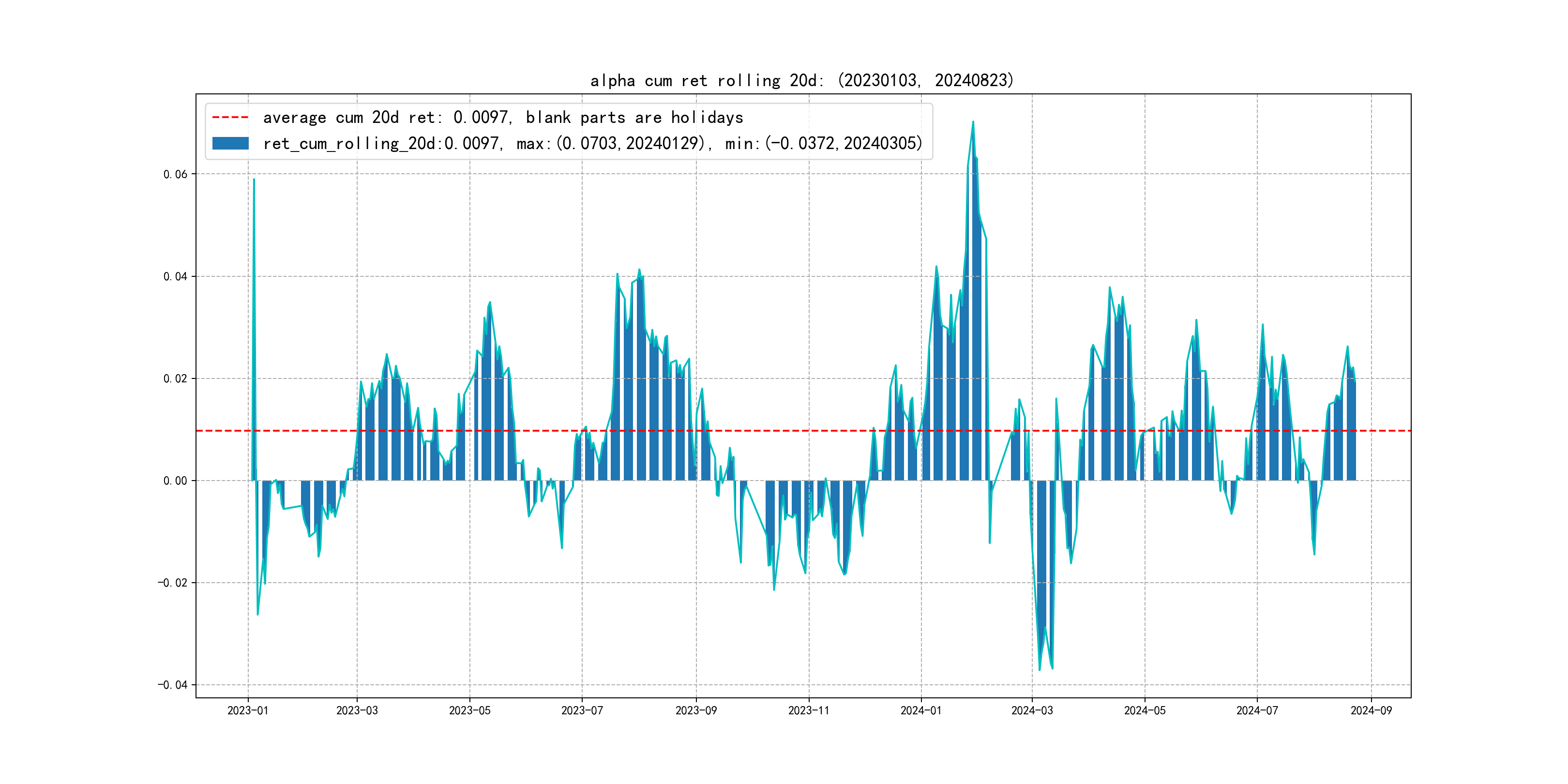Viewport: 1568px width, 784px height.
Task: Click the 2023-11 x-axis tick label
Action: point(808,710)
